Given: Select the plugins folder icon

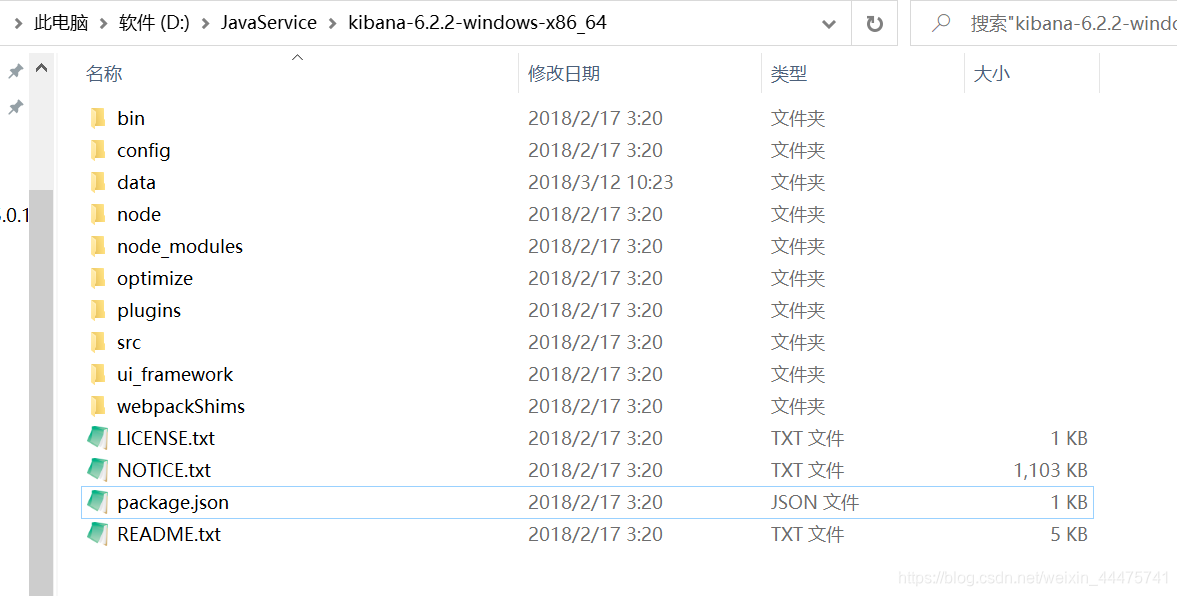Looking at the screenshot, I should [98, 310].
